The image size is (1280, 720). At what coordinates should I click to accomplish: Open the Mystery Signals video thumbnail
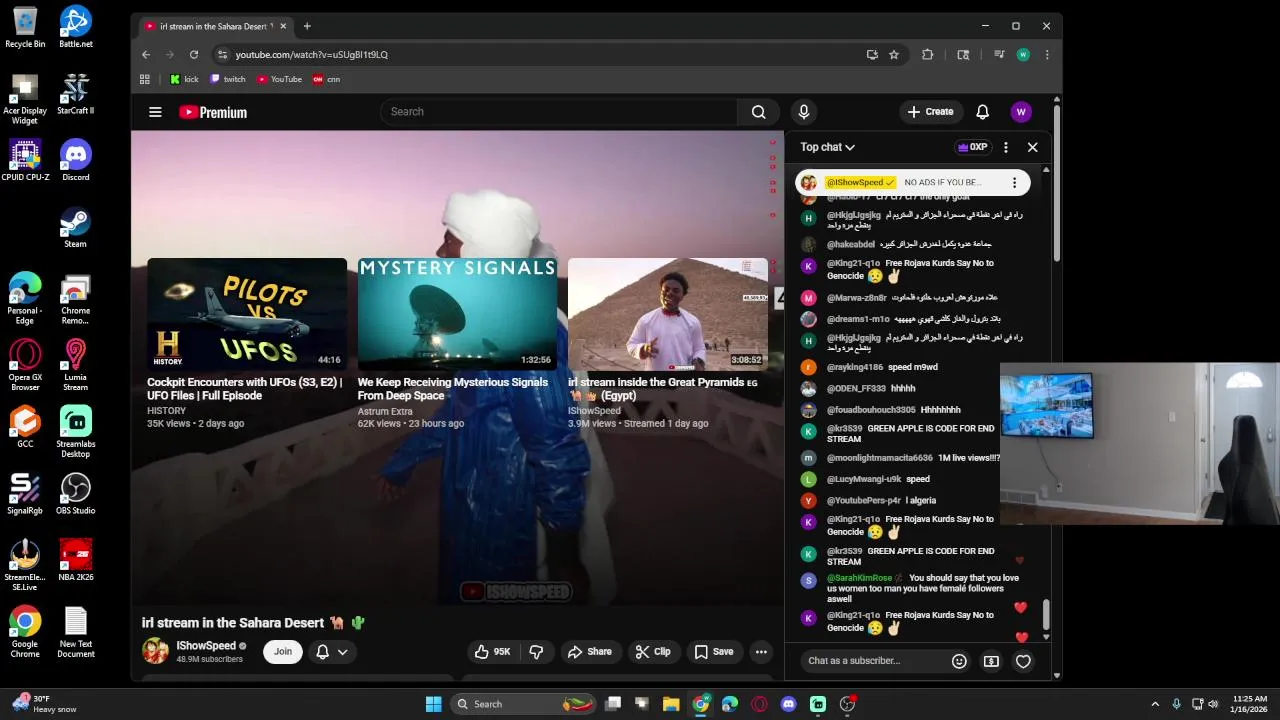(457, 314)
